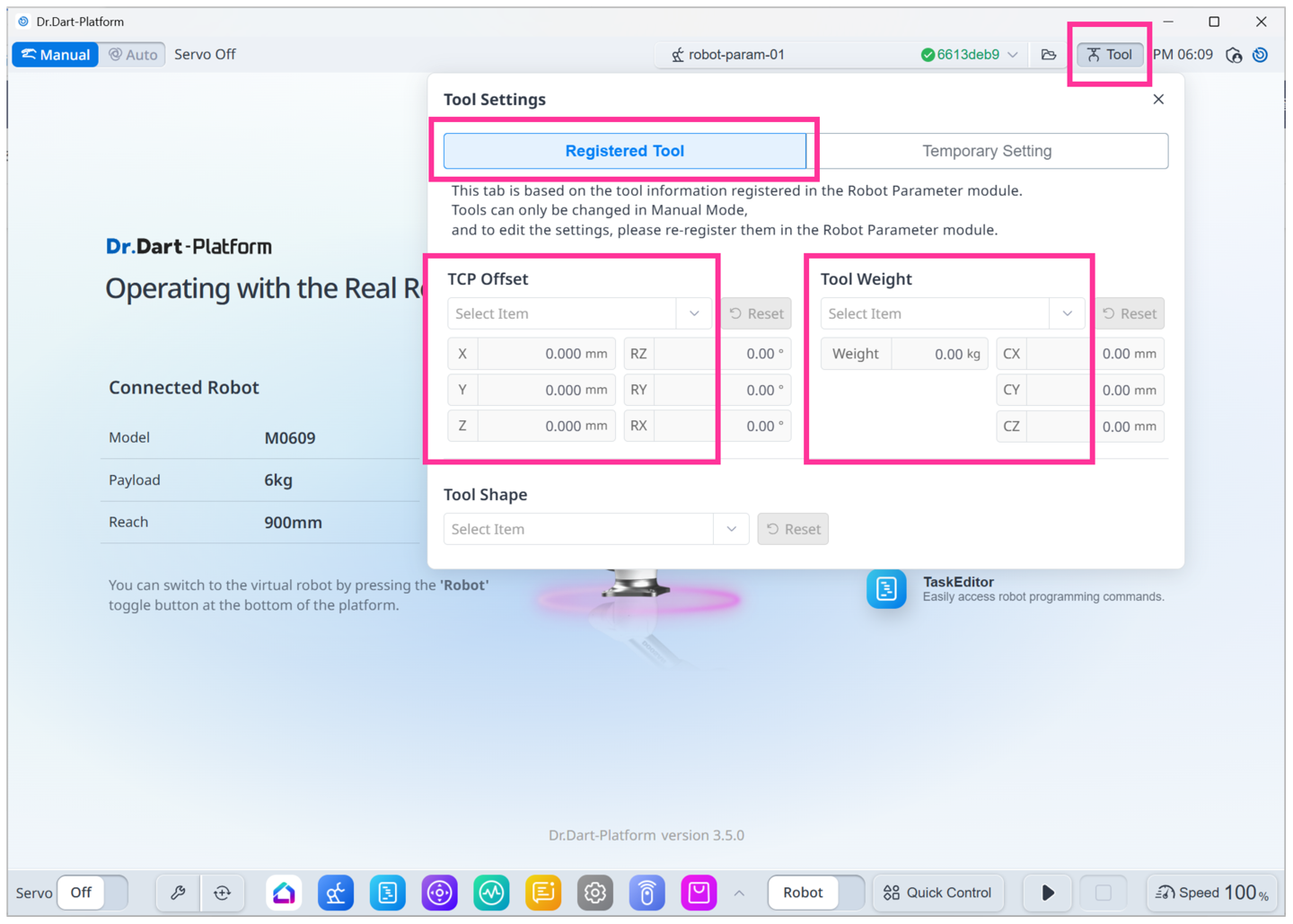Toggle the Servo Off switch

92,893
